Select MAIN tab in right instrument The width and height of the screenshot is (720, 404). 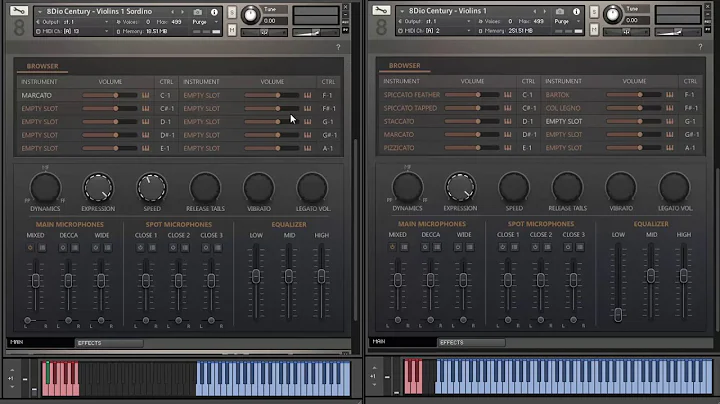(403, 342)
